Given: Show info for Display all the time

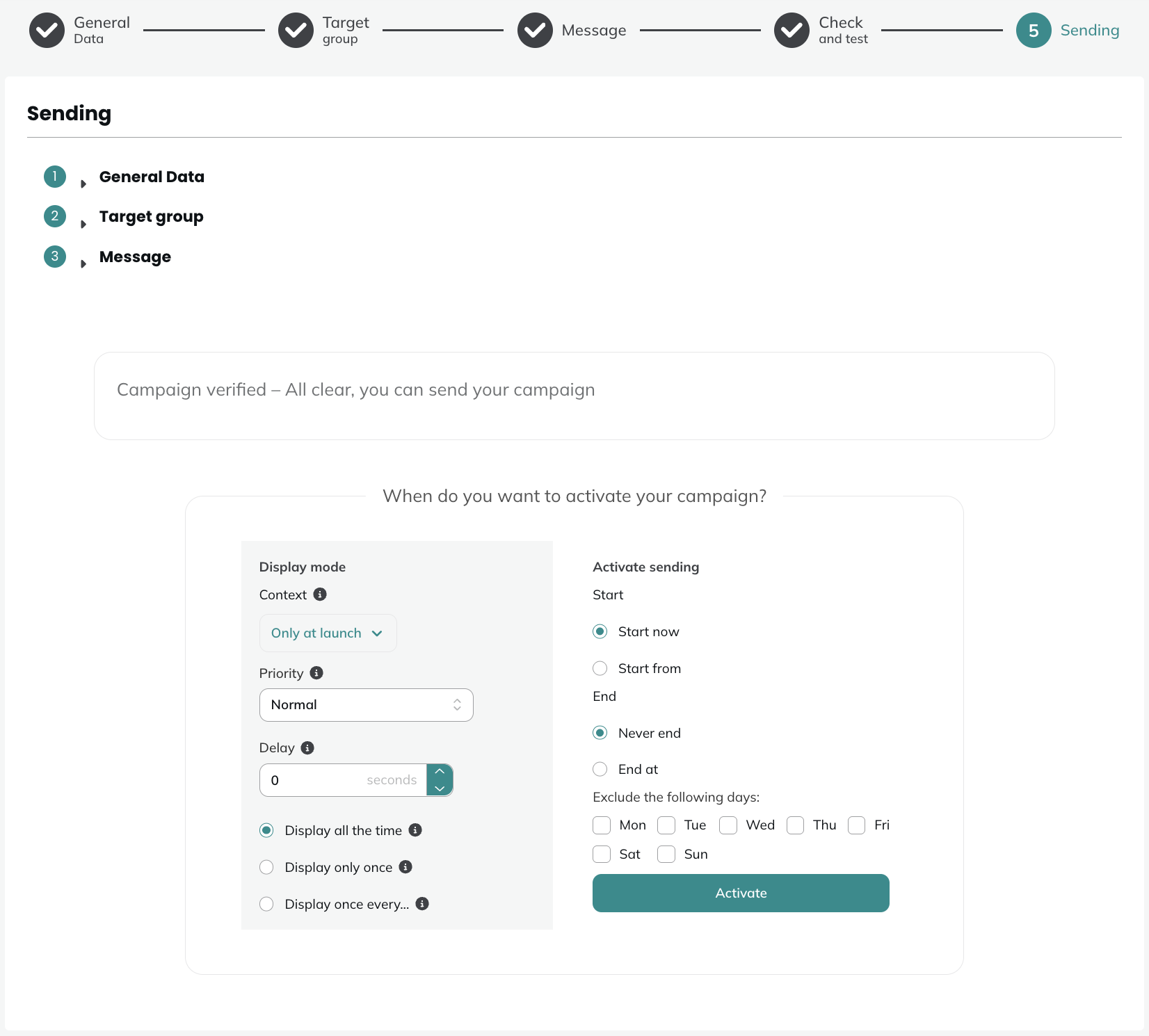Looking at the screenshot, I should tap(415, 830).
